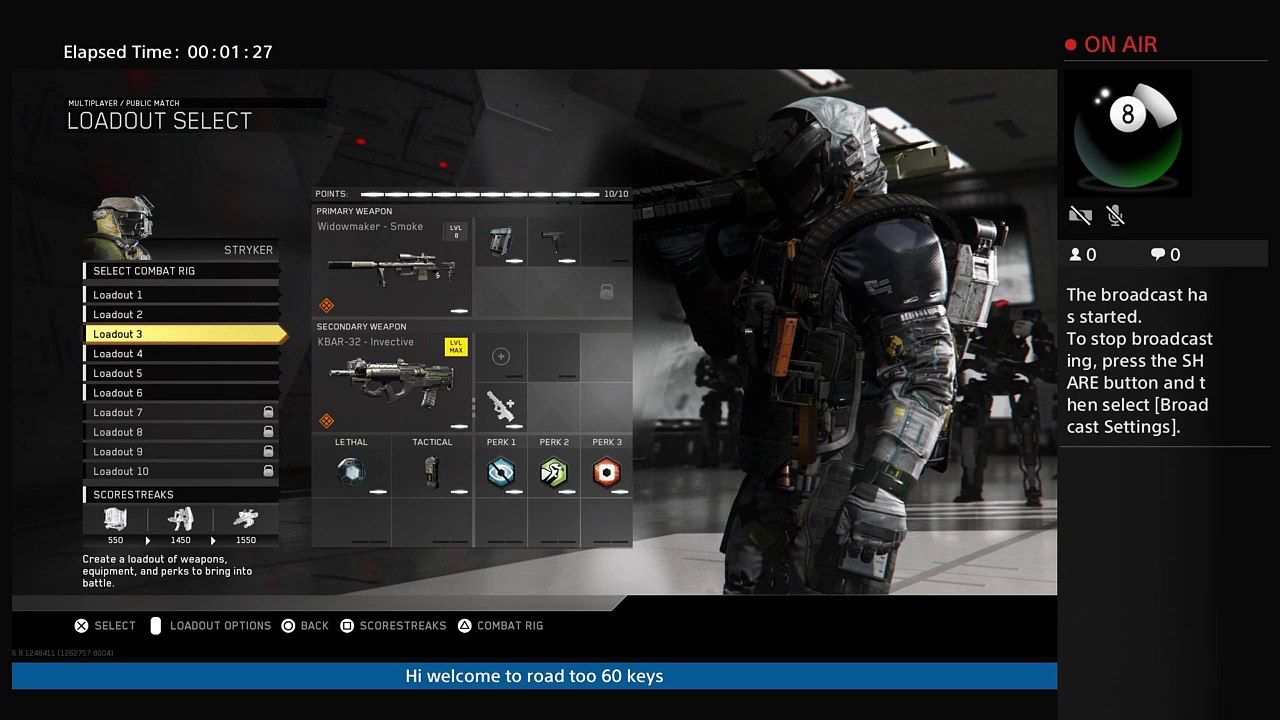1280x720 pixels.
Task: Select Loadout 1
Action: click(181, 295)
